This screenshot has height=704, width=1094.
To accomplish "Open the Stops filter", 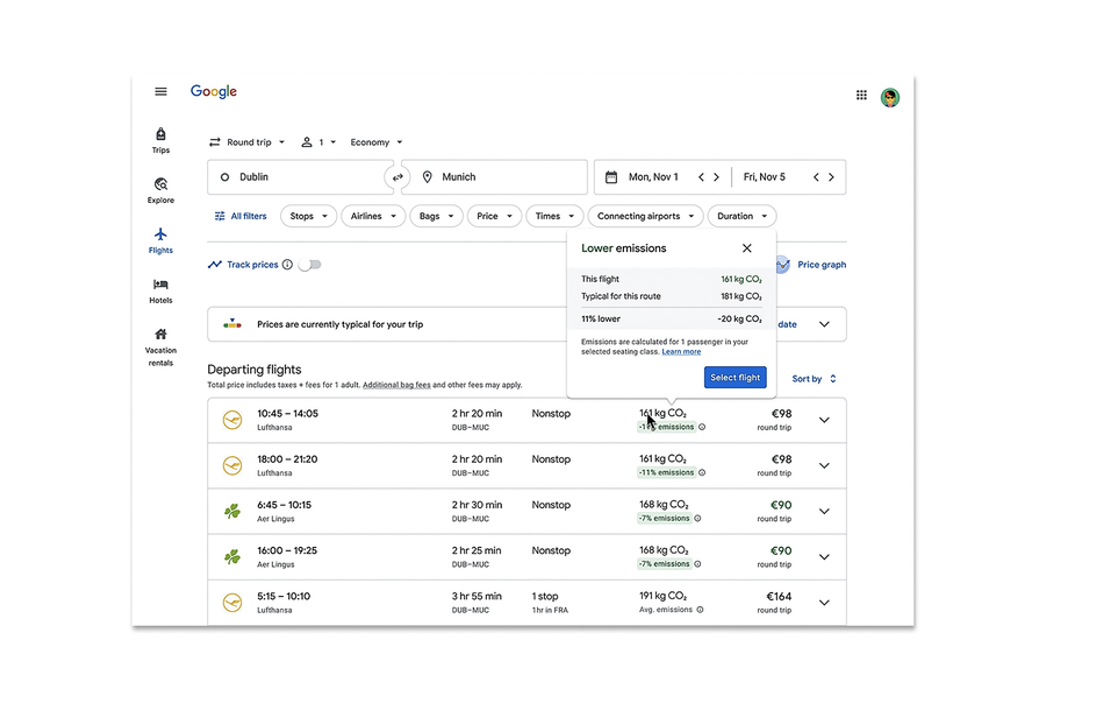I will pos(308,216).
